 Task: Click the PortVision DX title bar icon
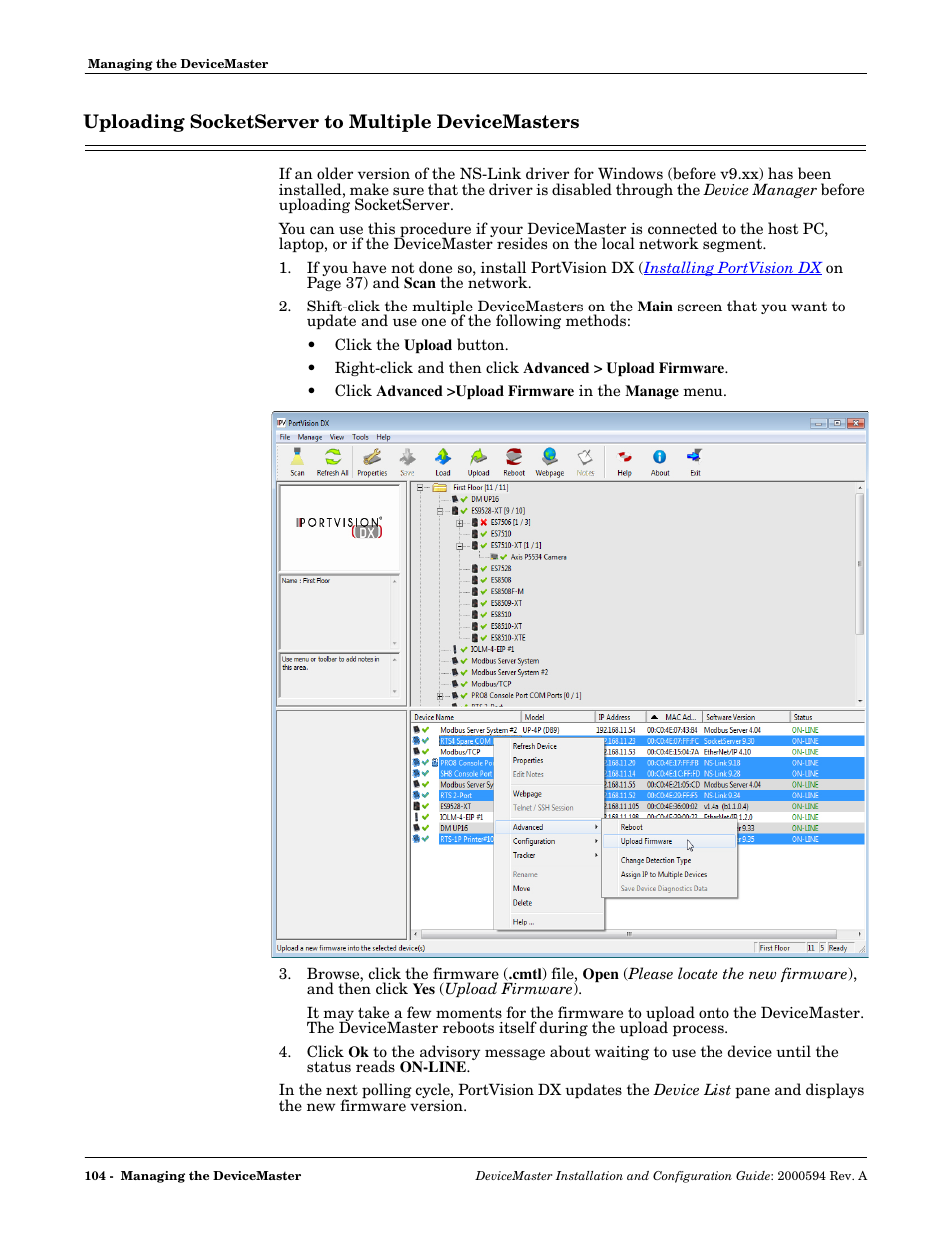(x=281, y=423)
